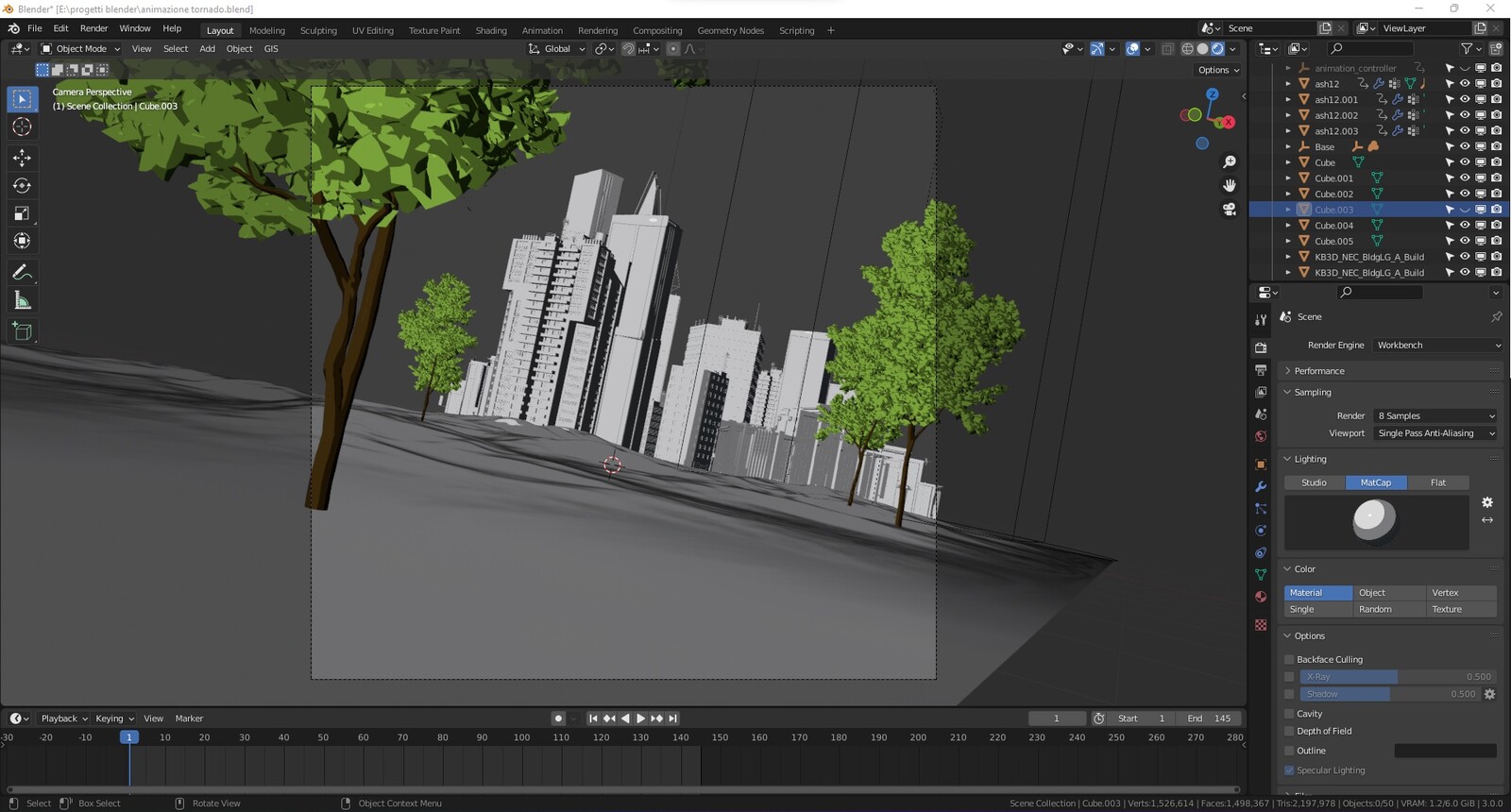This screenshot has height=812, width=1511.
Task: Open the Tool settings properties tab
Action: coord(1261,320)
